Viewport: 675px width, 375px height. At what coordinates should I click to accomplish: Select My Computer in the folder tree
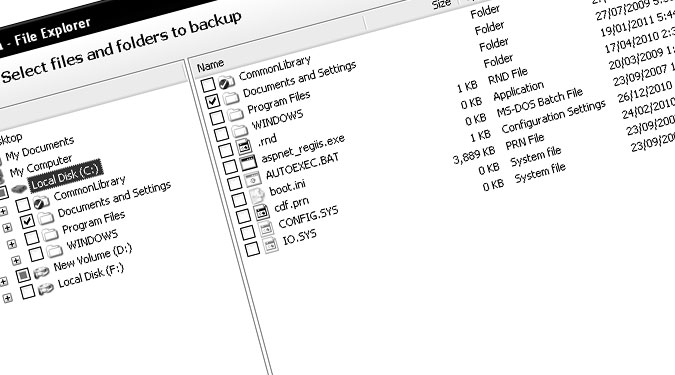point(41,166)
